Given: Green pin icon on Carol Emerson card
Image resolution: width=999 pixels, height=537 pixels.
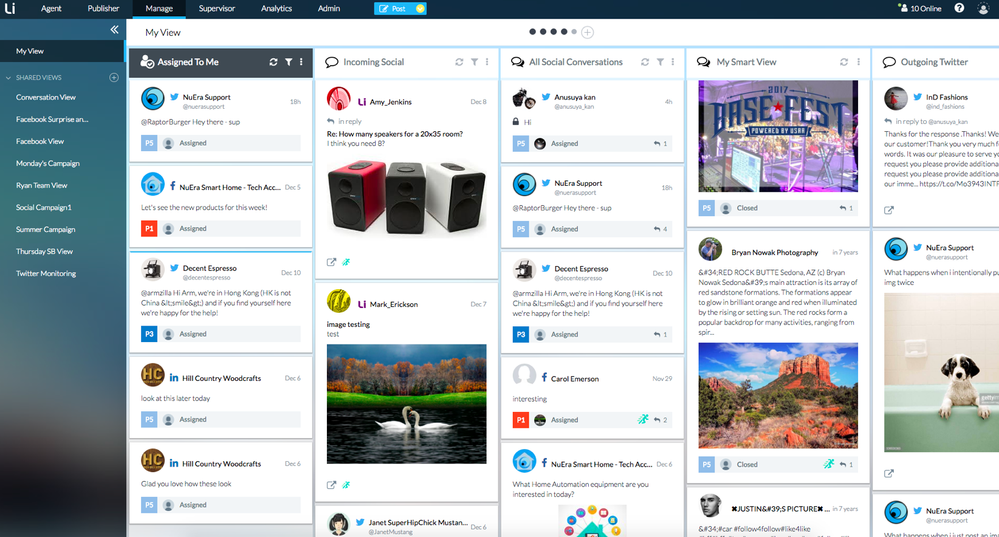Looking at the screenshot, I should point(643,419).
